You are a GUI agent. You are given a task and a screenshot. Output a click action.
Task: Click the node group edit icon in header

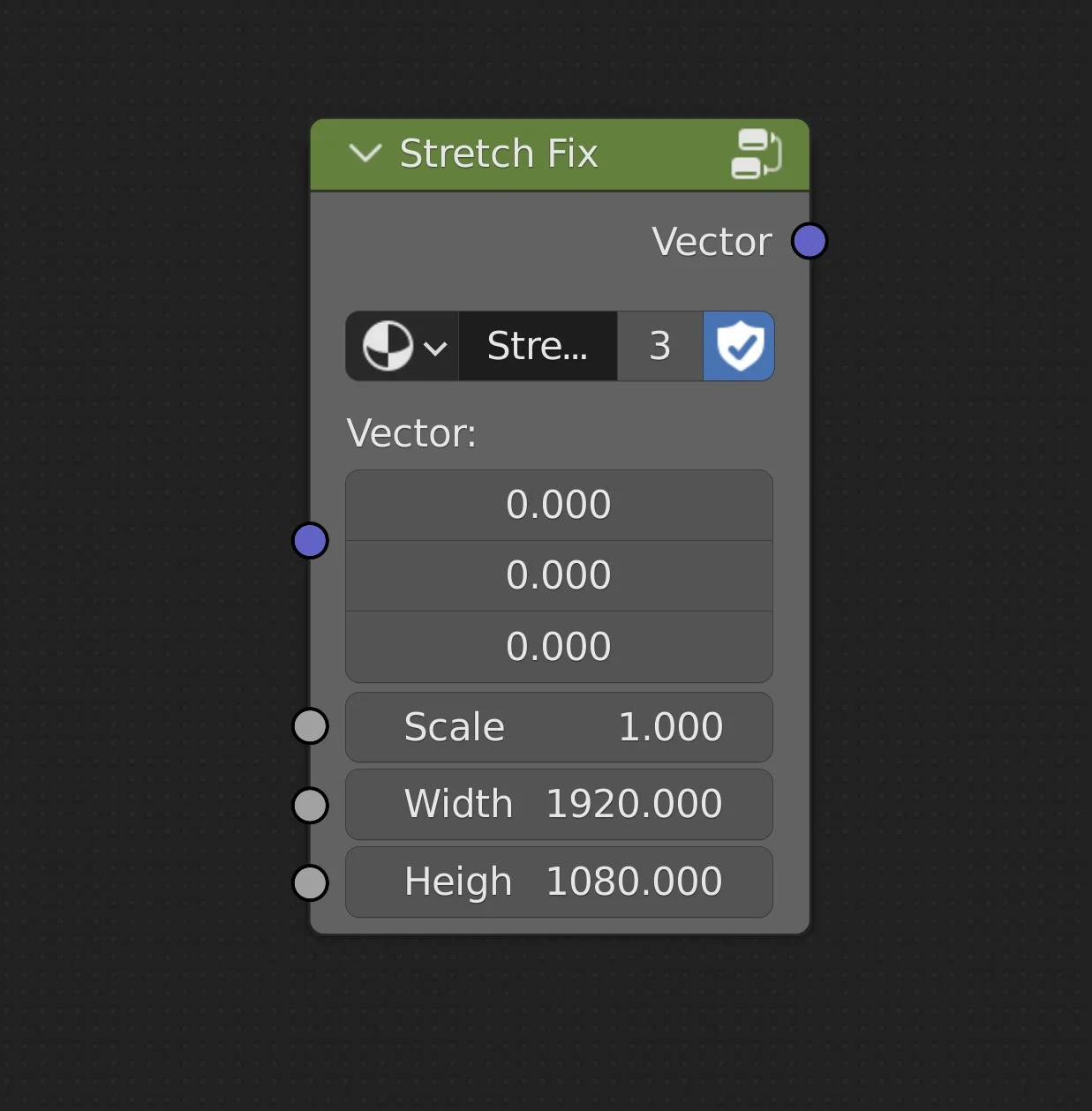[x=756, y=154]
